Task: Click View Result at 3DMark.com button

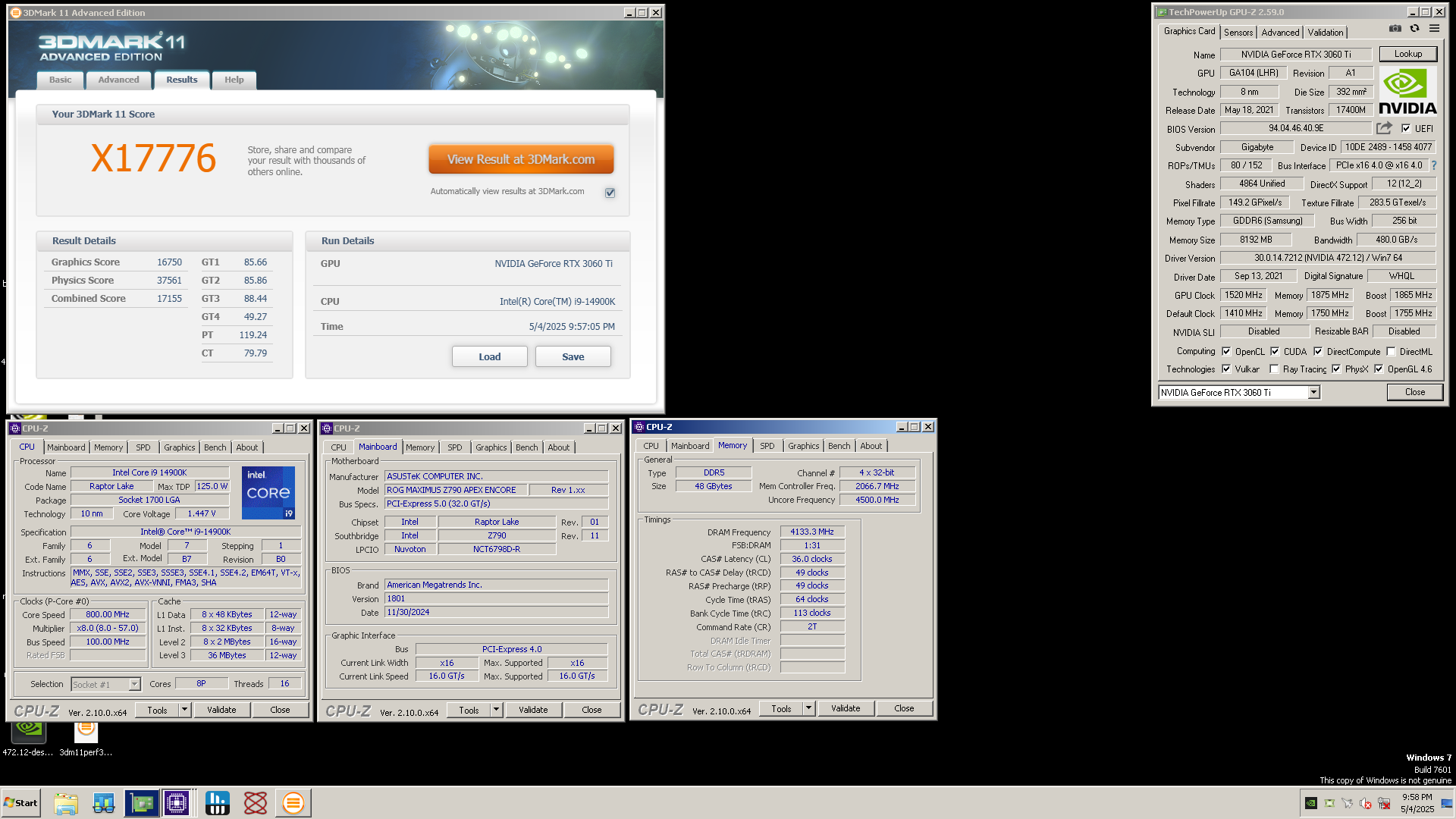Action: pyautogui.click(x=521, y=159)
